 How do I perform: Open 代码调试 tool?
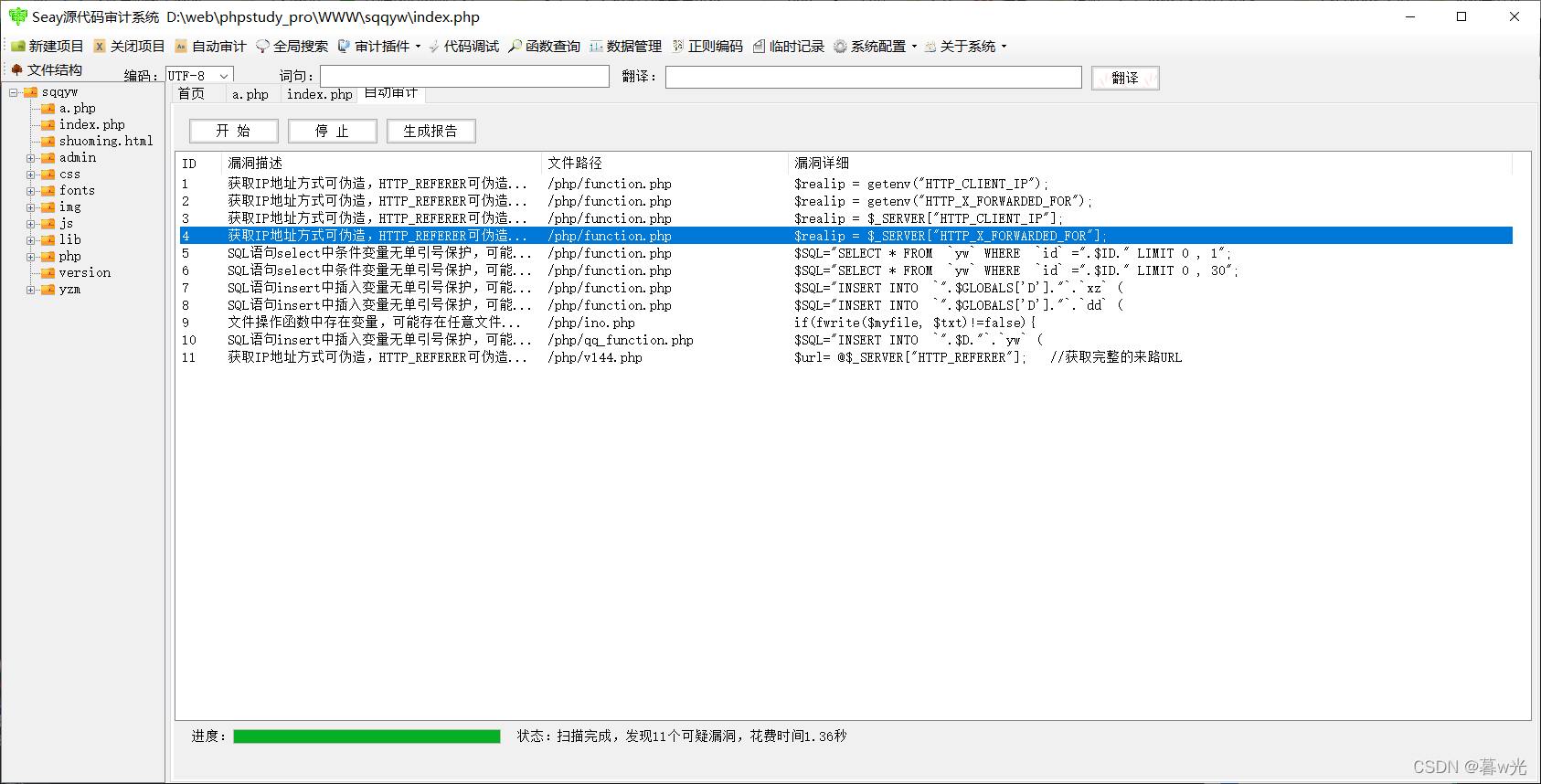pyautogui.click(x=463, y=47)
